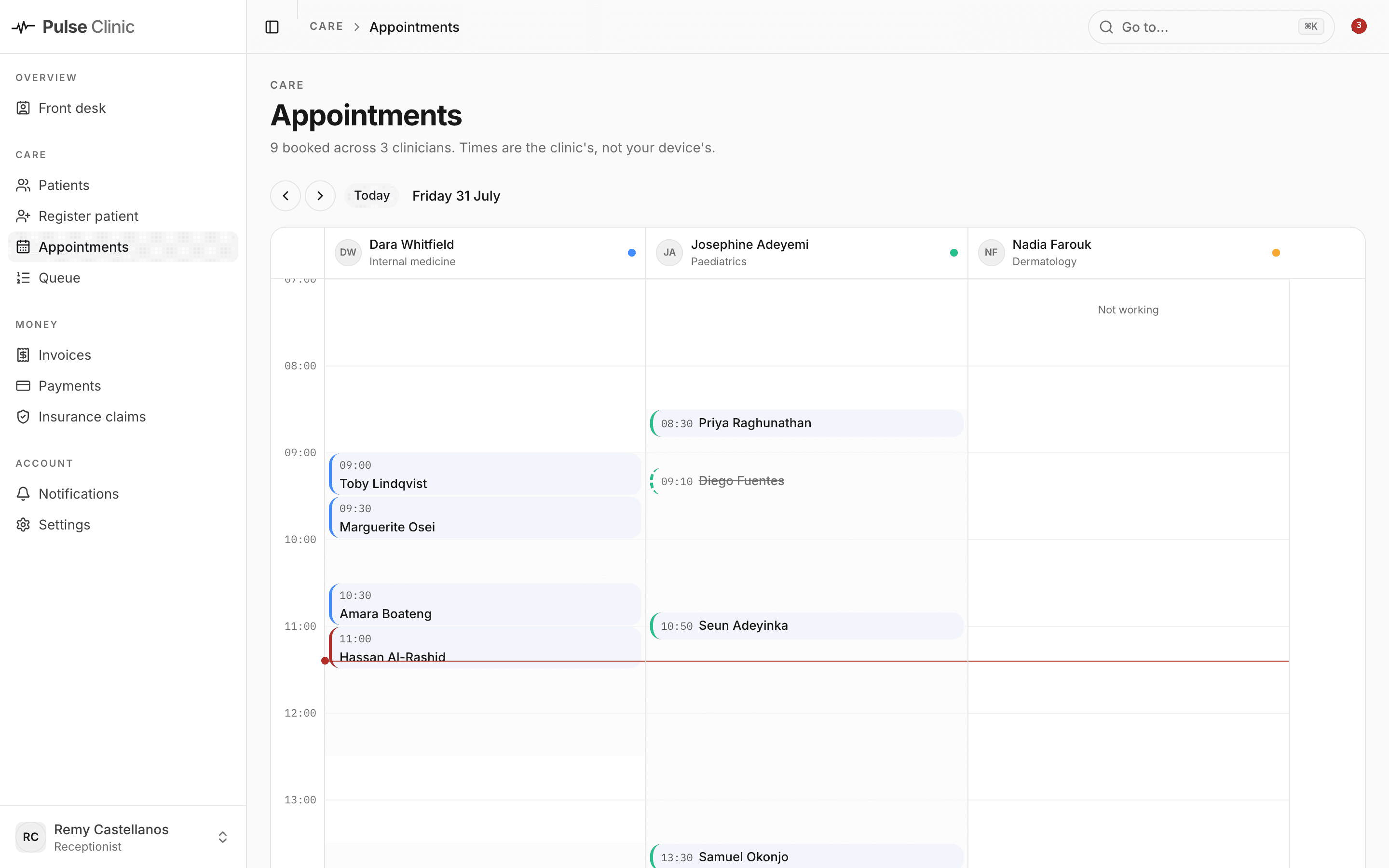Open Patients in the sidebar
The width and height of the screenshot is (1389, 868).
tap(123, 186)
